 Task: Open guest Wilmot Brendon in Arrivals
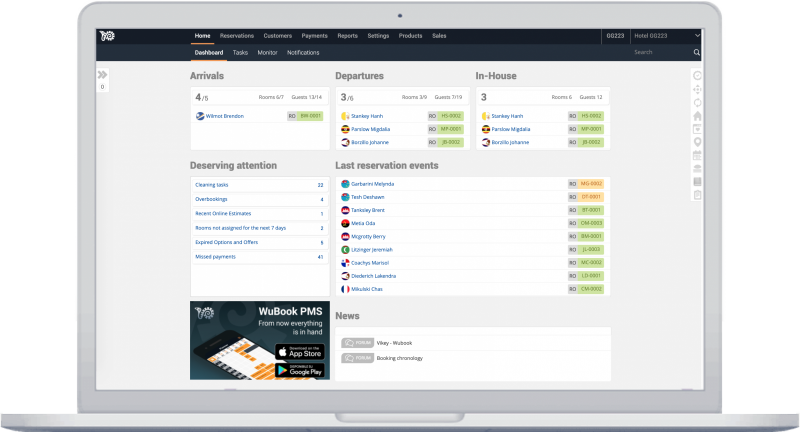click(x=225, y=116)
